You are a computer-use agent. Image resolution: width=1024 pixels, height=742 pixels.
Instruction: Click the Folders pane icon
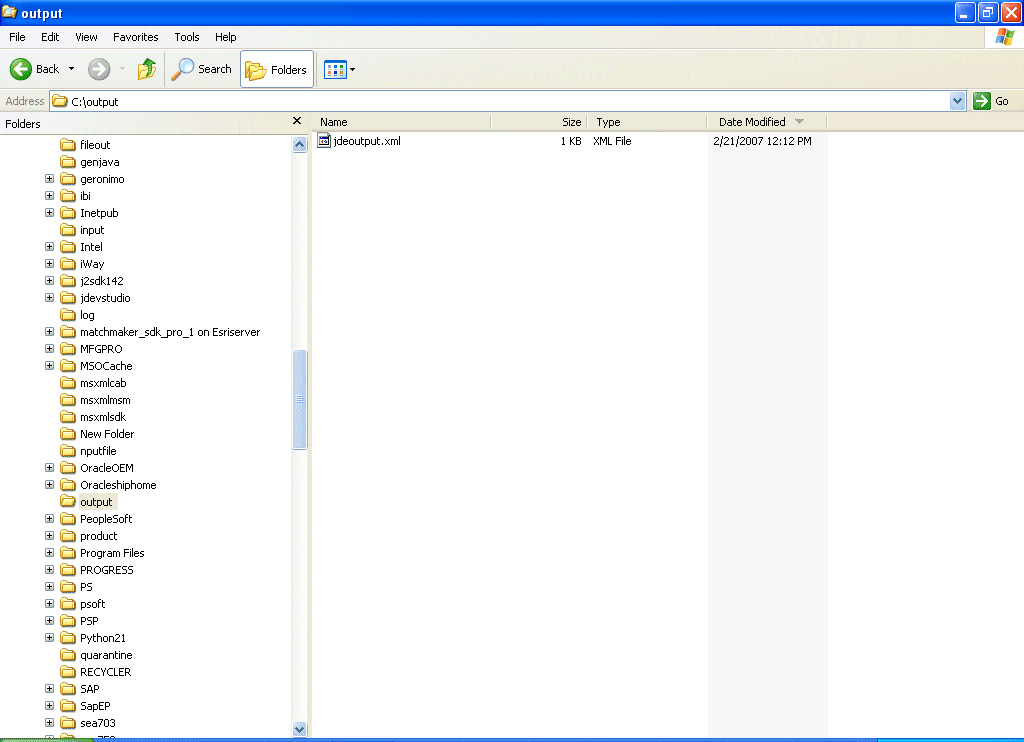(x=257, y=69)
